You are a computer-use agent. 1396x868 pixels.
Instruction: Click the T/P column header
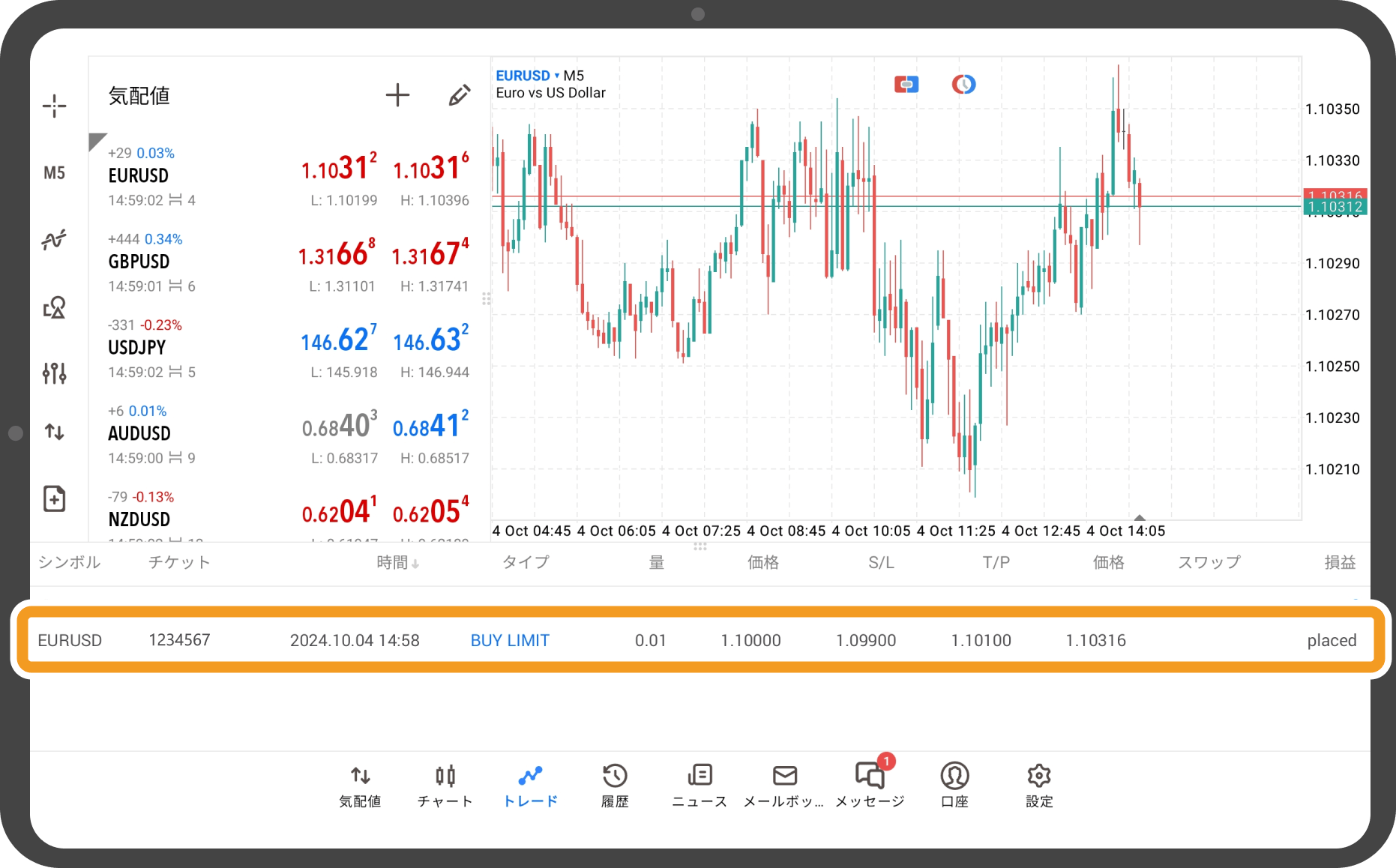tap(996, 562)
